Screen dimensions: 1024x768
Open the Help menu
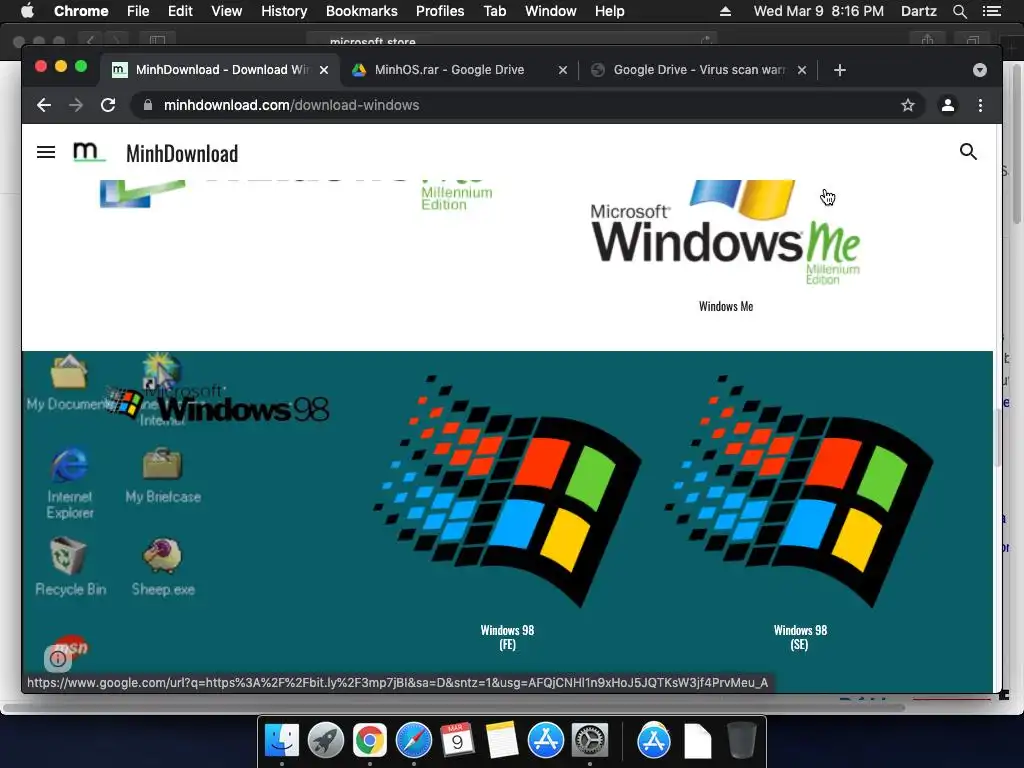point(609,11)
